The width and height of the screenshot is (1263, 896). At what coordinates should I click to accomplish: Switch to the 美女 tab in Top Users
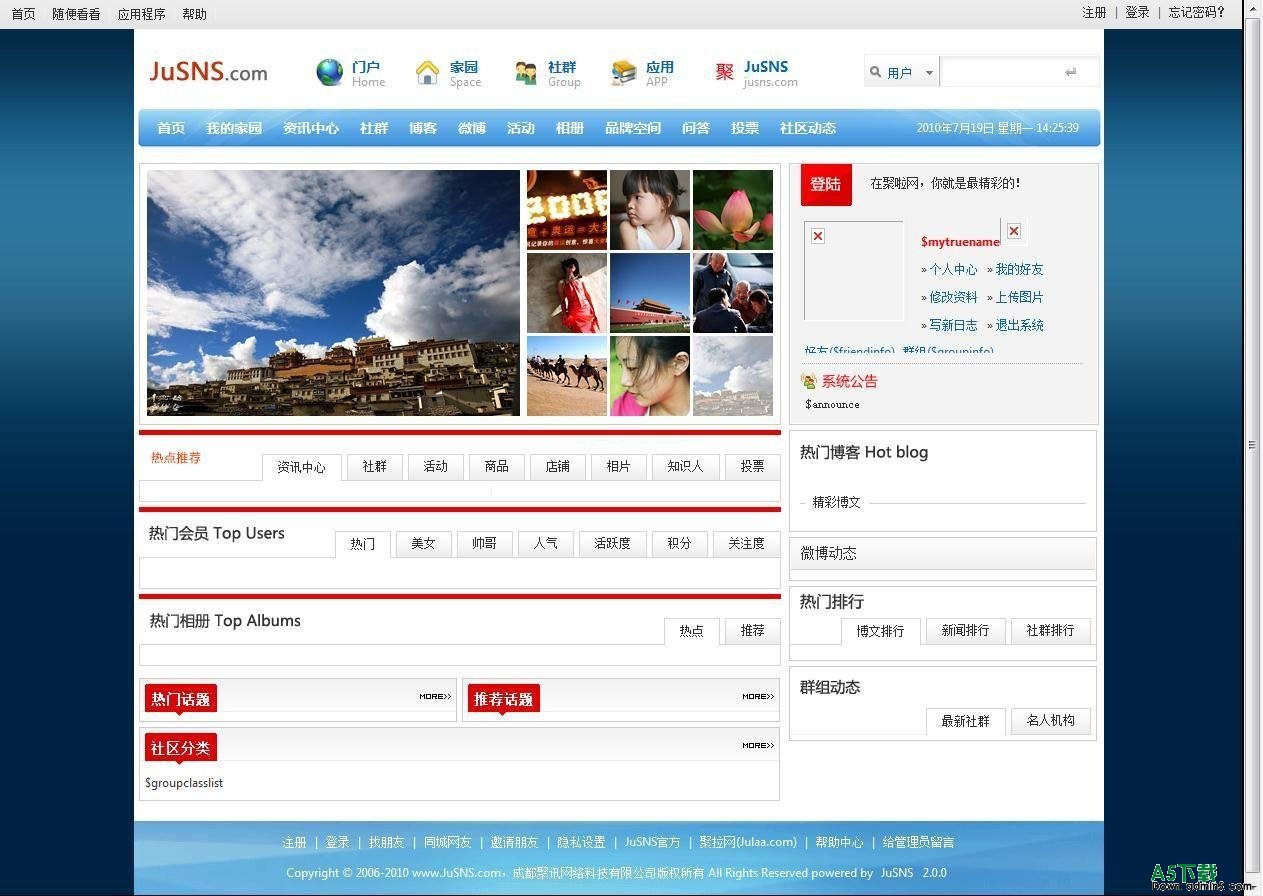point(423,544)
